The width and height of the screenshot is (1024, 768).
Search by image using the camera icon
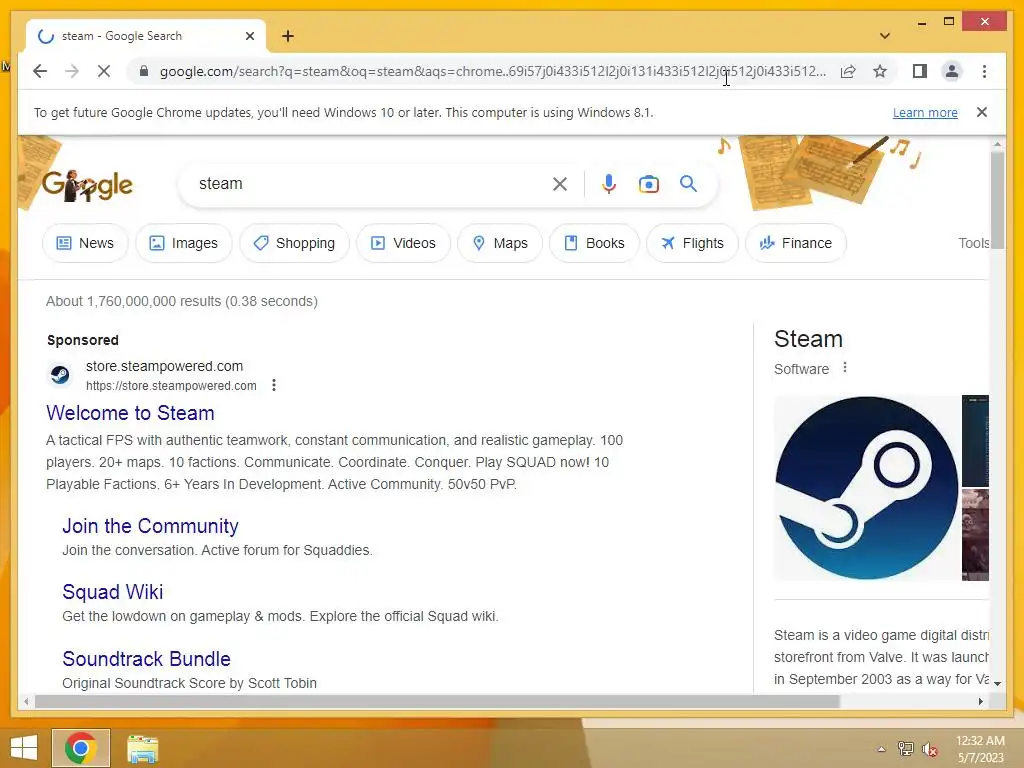[648, 184]
